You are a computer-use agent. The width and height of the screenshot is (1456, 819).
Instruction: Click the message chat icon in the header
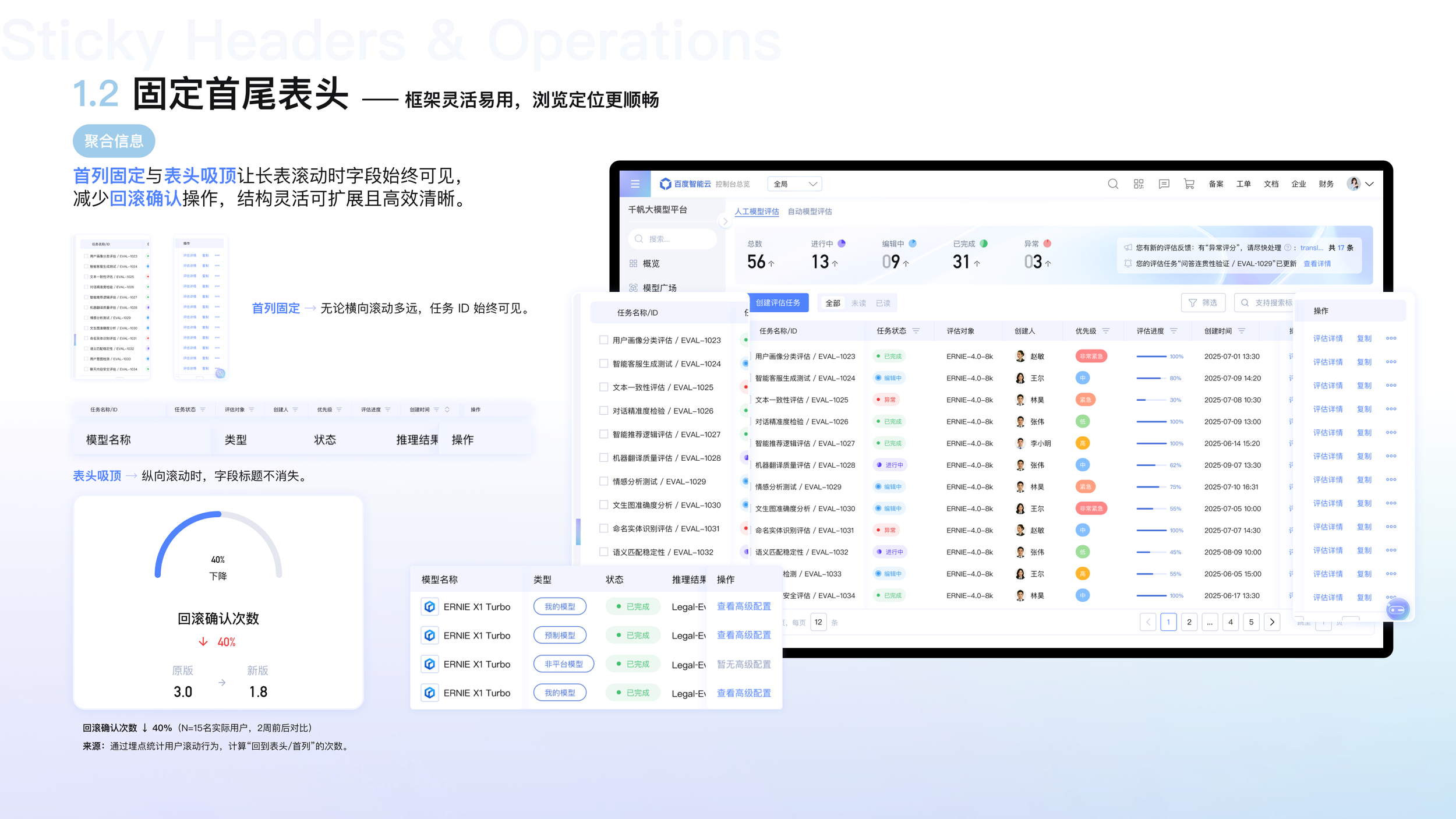tap(1164, 184)
